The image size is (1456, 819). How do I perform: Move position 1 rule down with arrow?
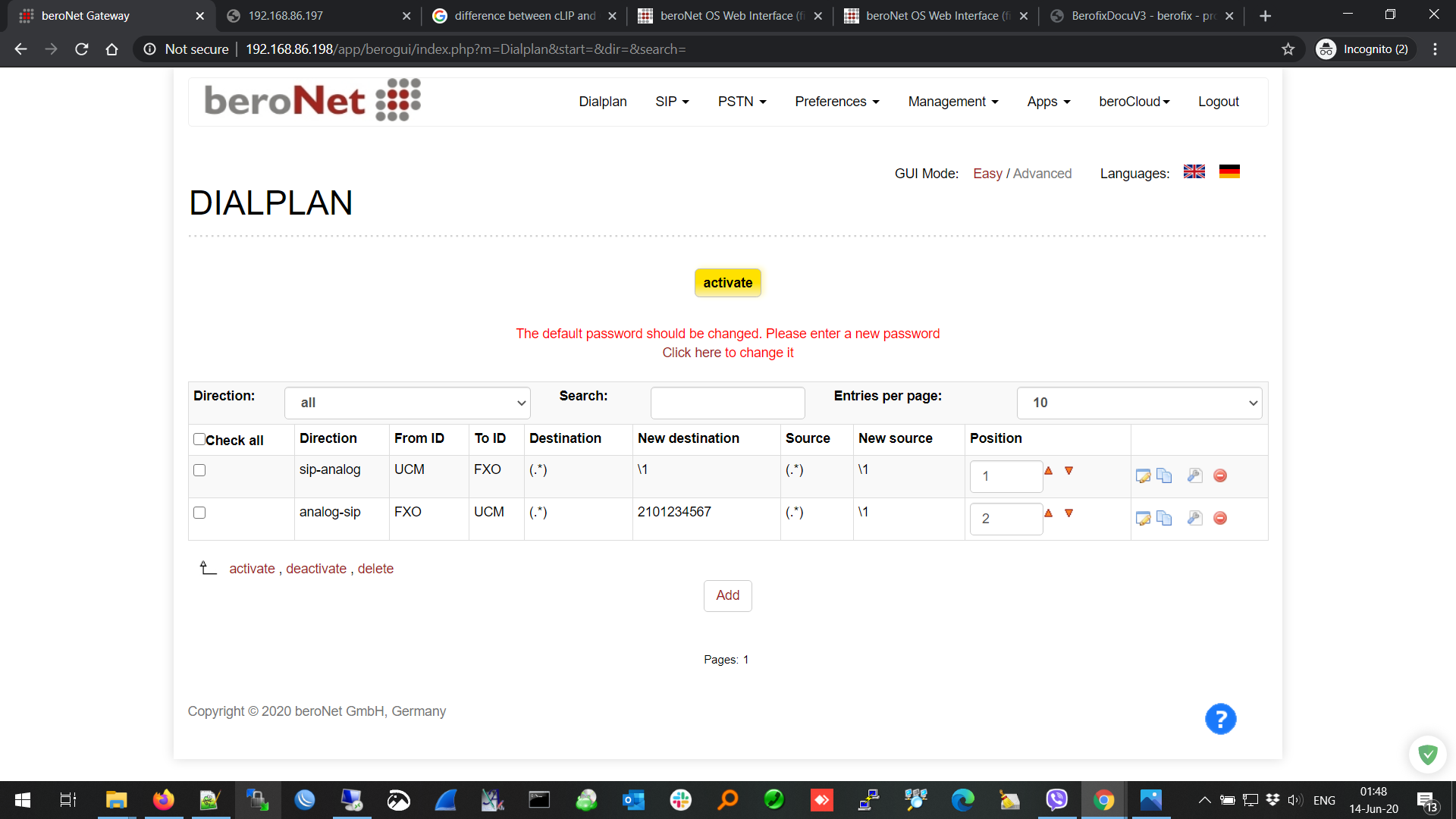coord(1068,471)
